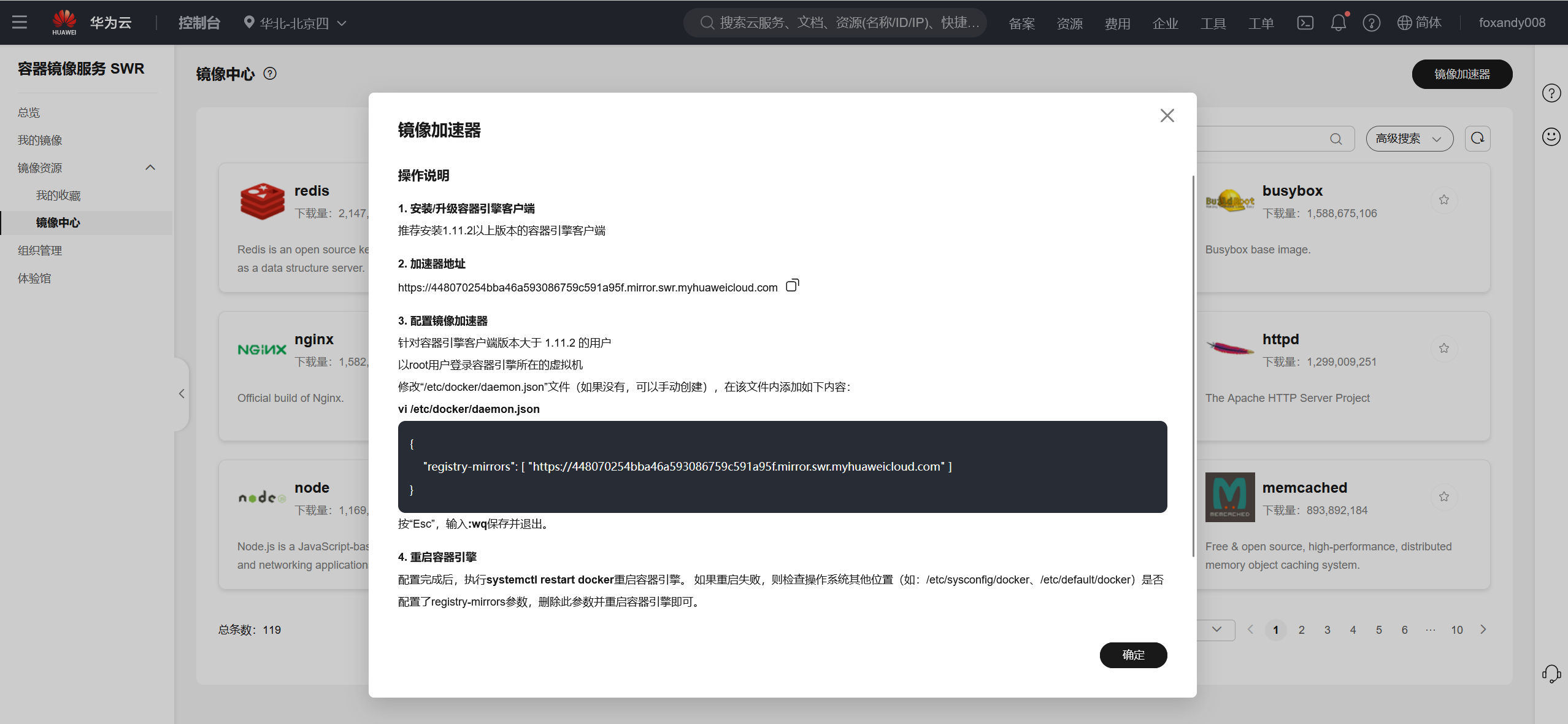Viewport: 1568px width, 724px height.
Task: Open the 资源 menu
Action: coord(1070,23)
